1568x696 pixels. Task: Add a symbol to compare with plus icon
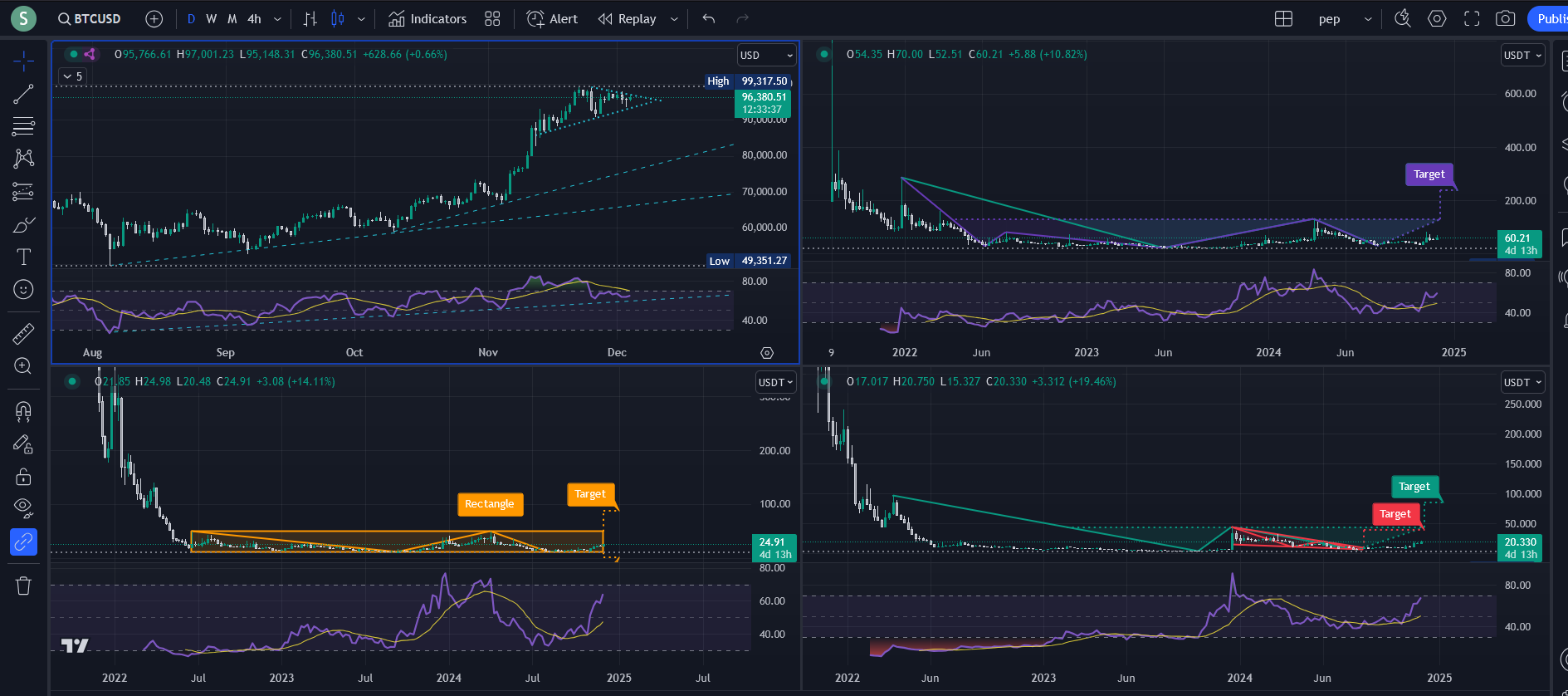pos(154,18)
